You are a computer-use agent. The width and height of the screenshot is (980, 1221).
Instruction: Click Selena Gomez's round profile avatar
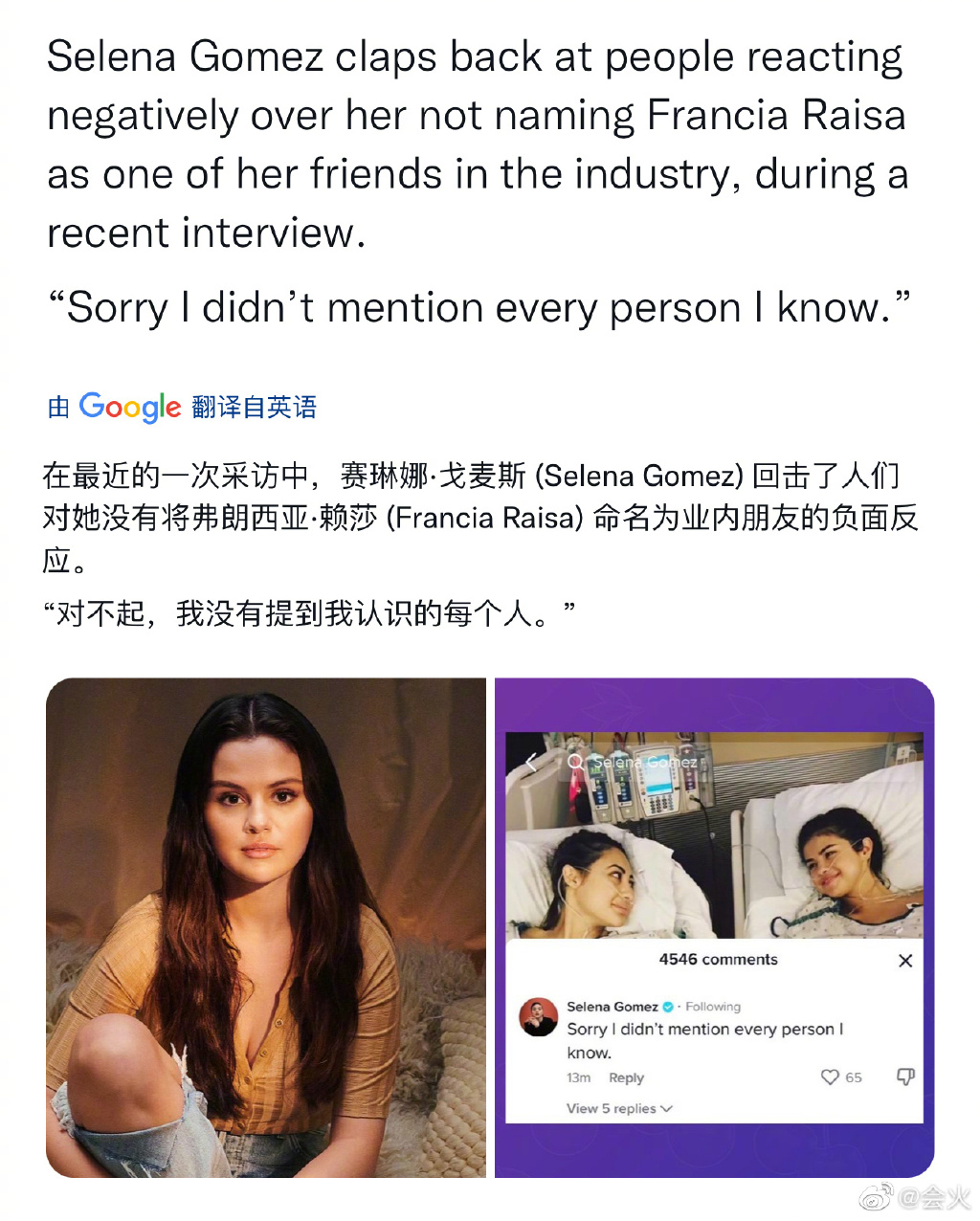539,1018
